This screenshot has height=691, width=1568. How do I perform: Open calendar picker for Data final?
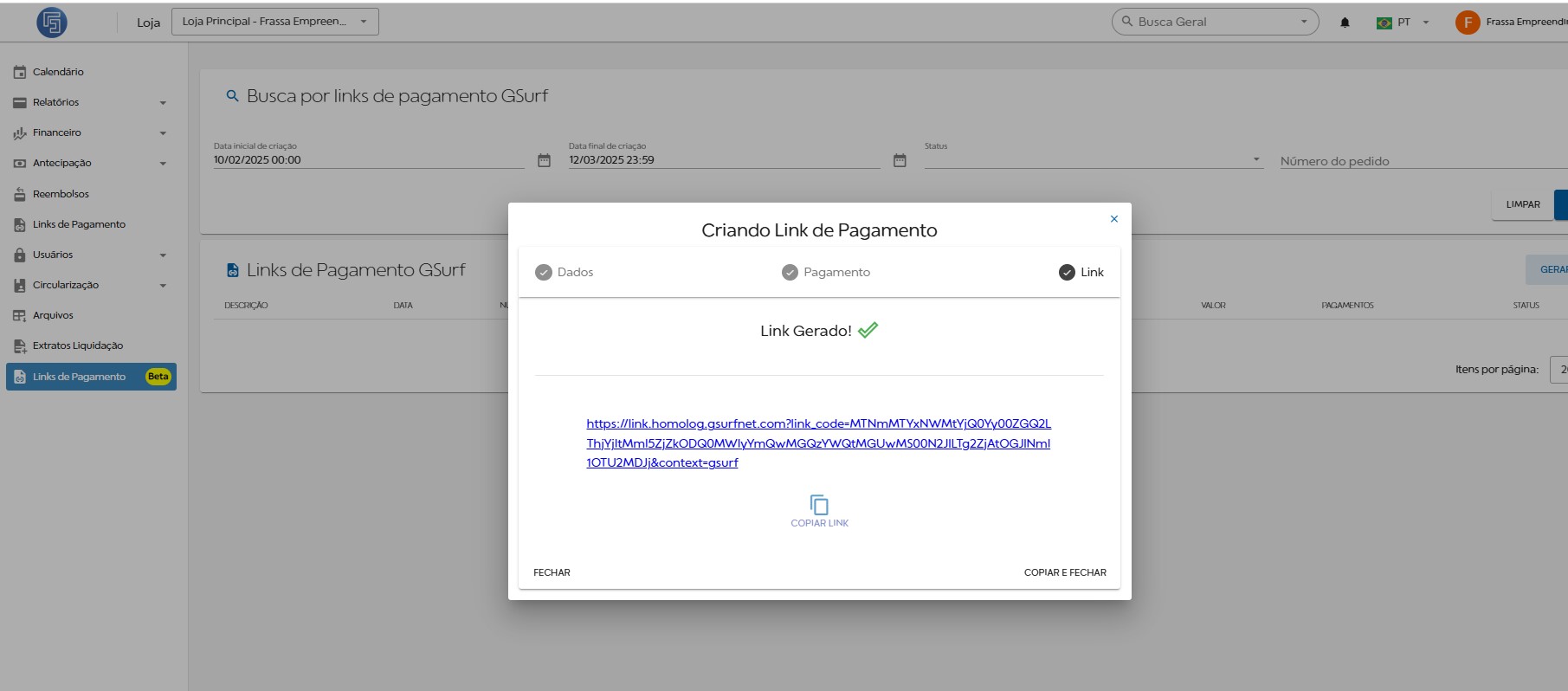[x=900, y=160]
